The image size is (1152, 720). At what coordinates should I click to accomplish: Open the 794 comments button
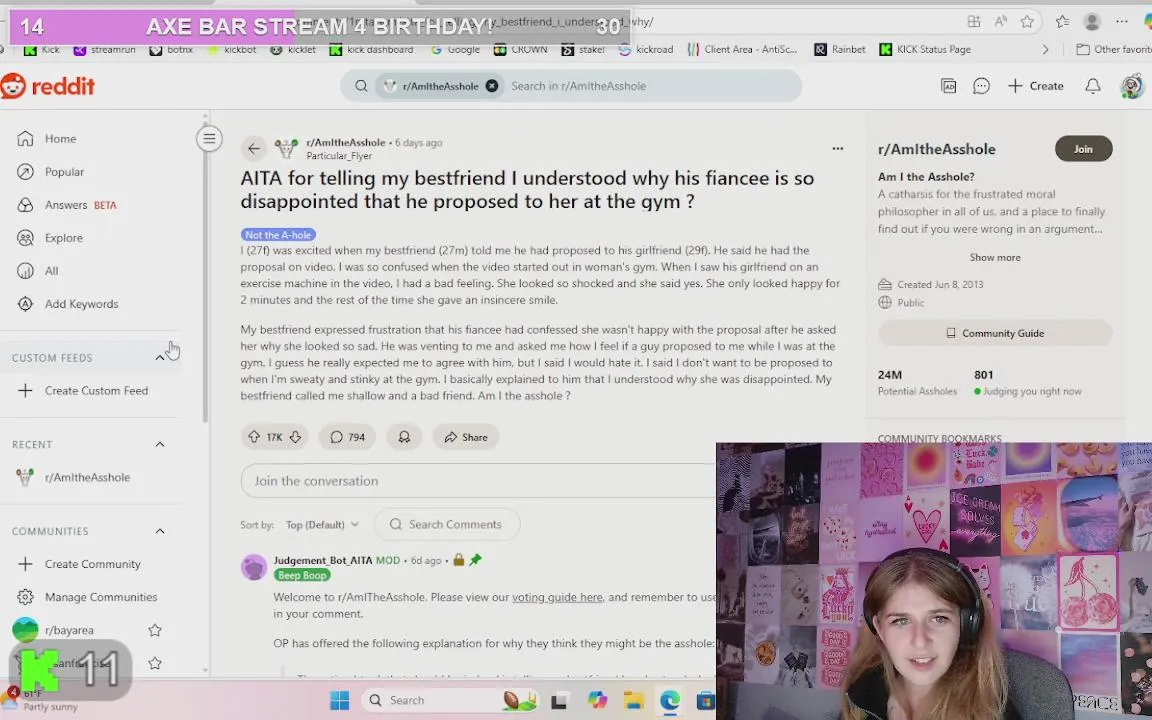click(x=348, y=437)
